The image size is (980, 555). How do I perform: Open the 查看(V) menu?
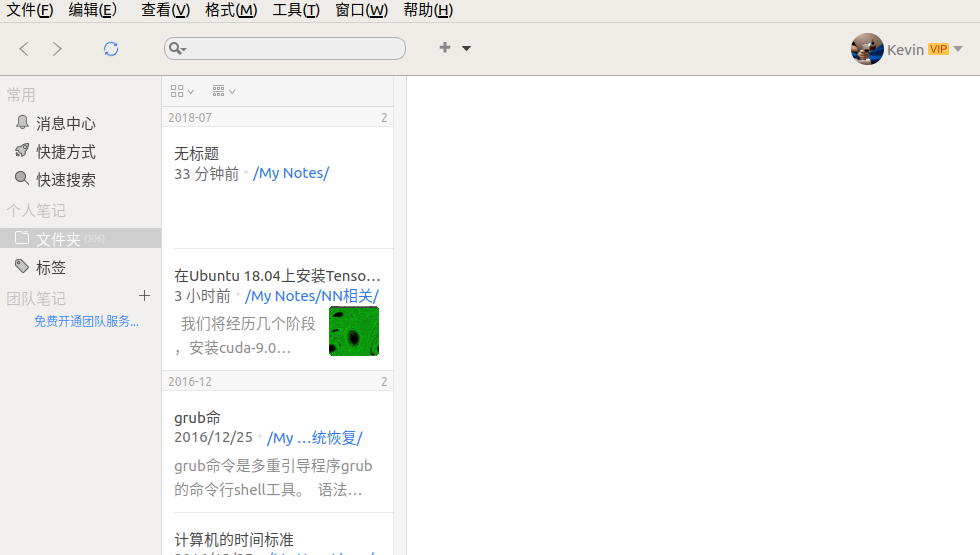pos(166,10)
